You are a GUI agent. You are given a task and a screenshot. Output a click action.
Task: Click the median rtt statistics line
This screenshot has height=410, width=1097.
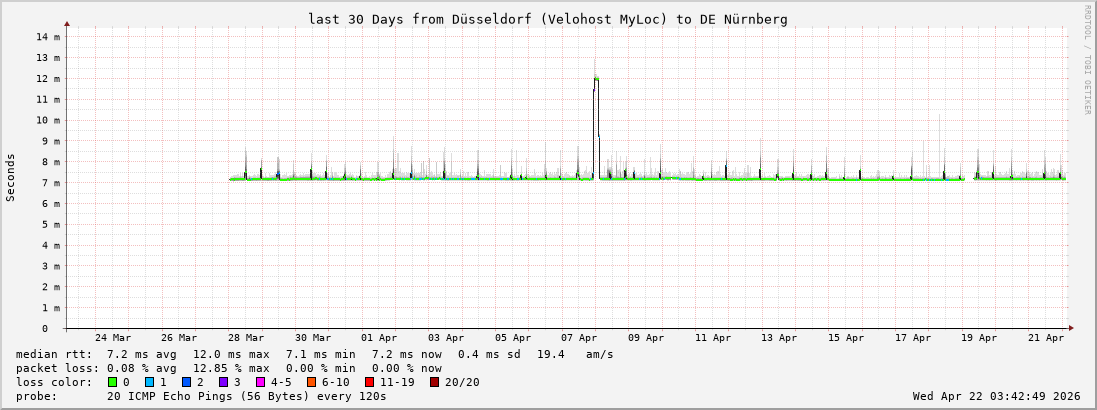click(315, 354)
